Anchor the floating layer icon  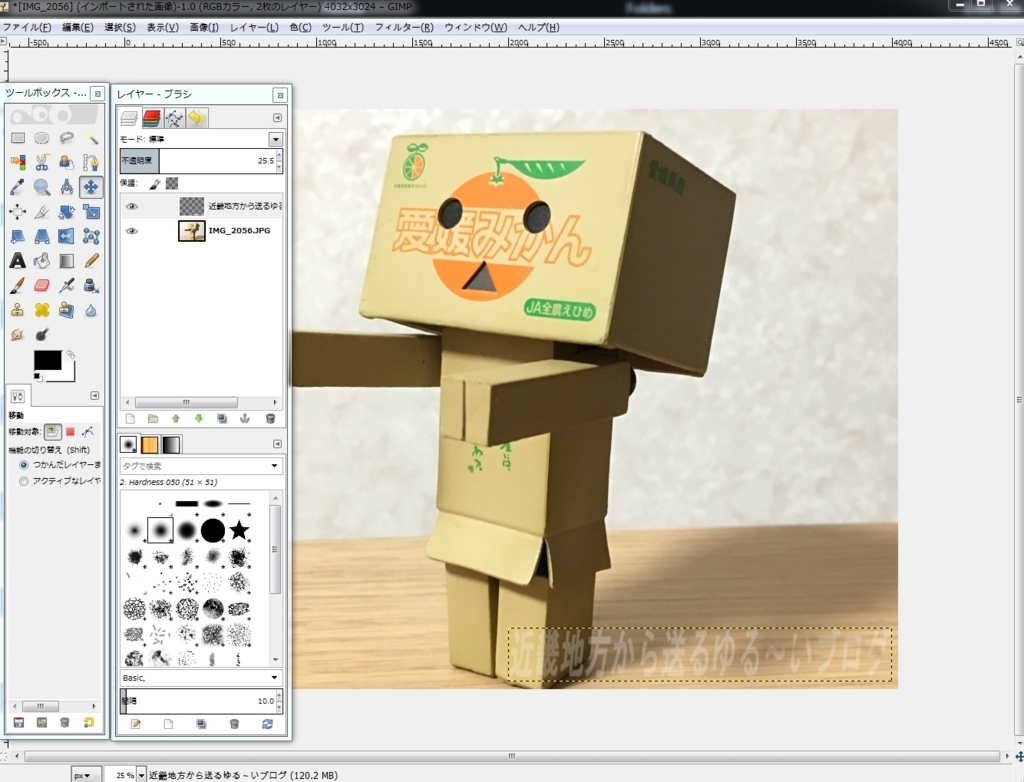coord(245,419)
